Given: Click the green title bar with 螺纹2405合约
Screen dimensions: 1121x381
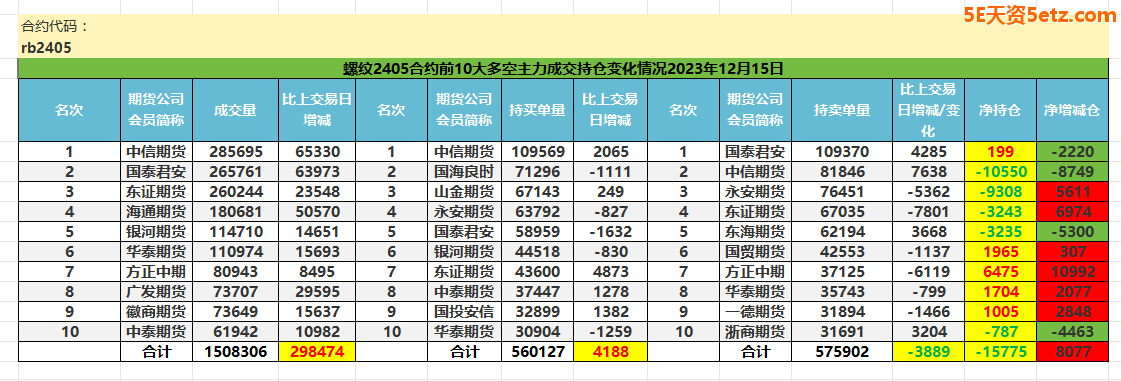Looking at the screenshot, I should pos(563,69).
